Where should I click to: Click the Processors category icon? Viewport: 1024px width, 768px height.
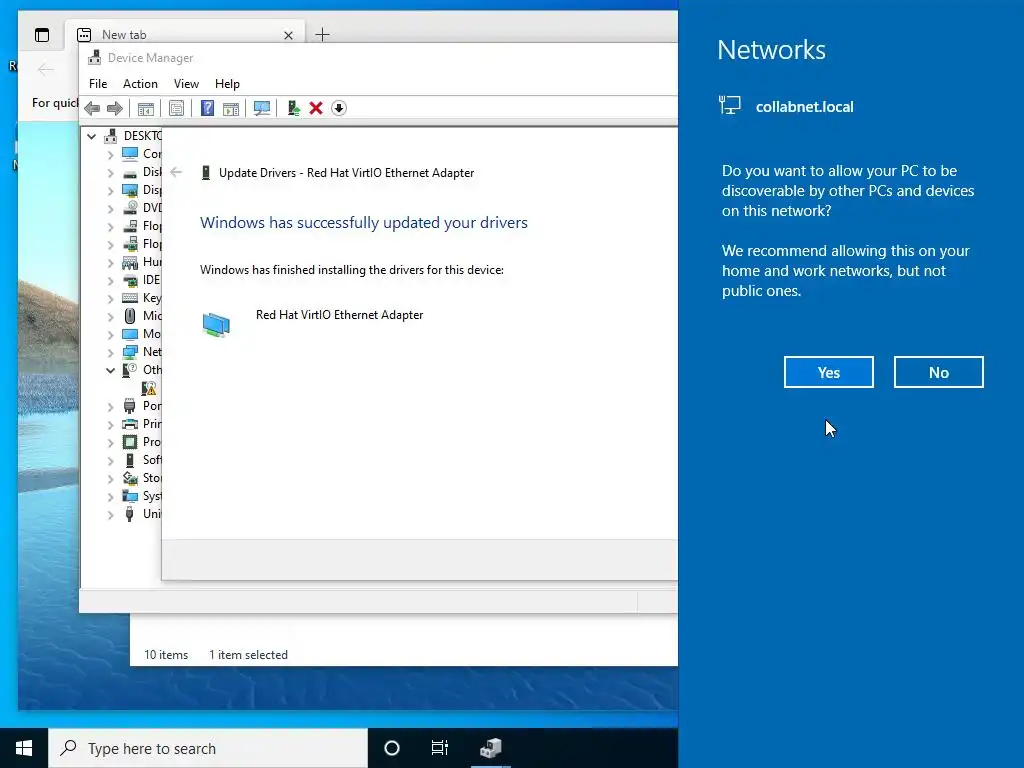pos(130,442)
